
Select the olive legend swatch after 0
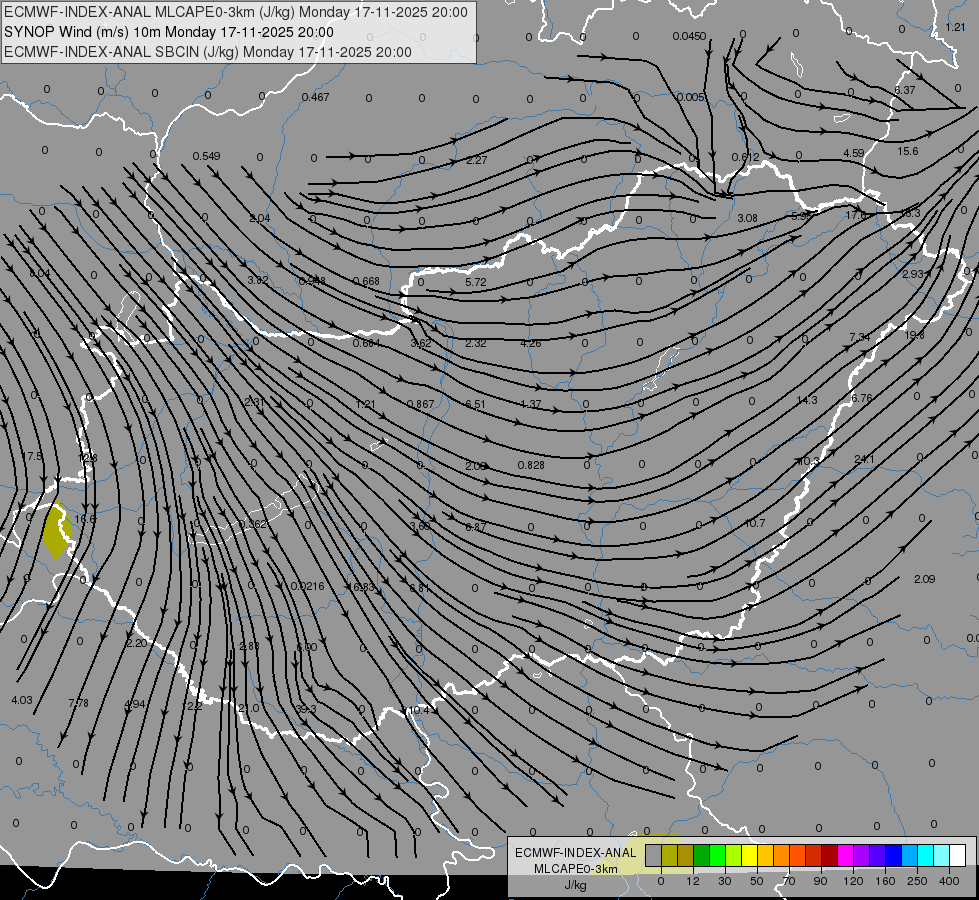pyautogui.click(x=670, y=855)
